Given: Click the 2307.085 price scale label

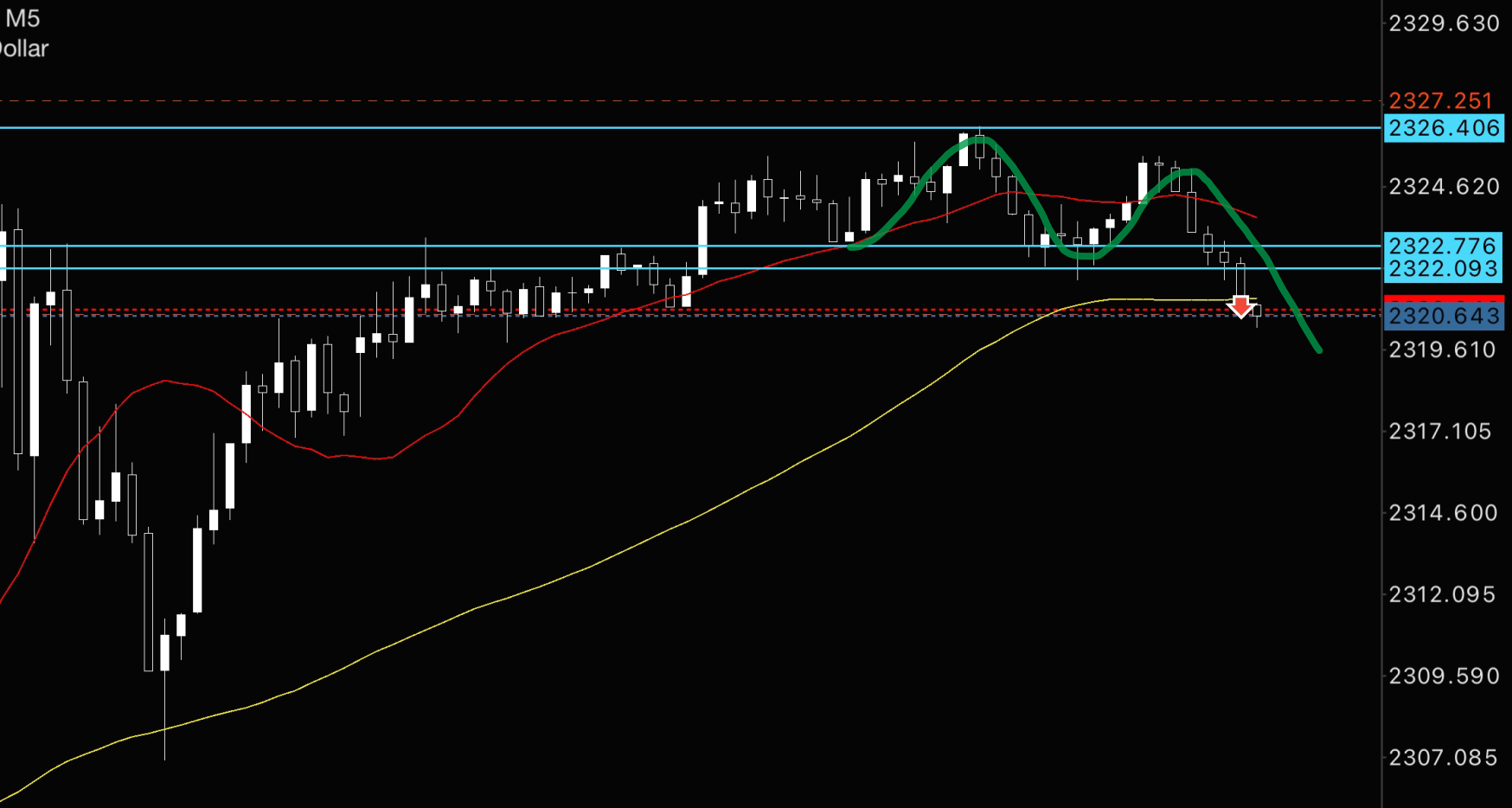Looking at the screenshot, I should [x=1444, y=758].
